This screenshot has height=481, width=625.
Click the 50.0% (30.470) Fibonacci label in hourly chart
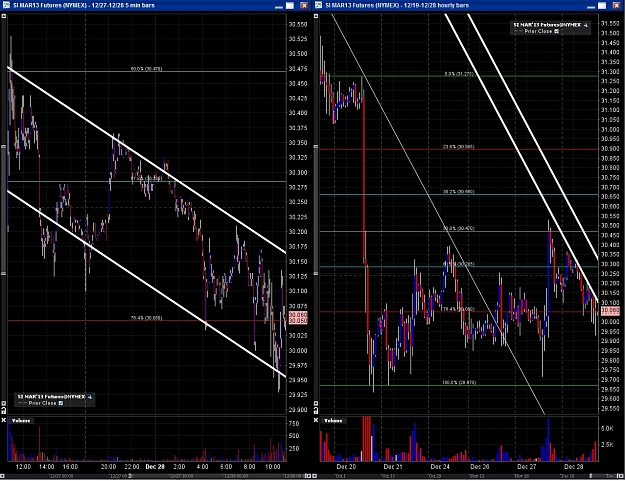point(459,229)
